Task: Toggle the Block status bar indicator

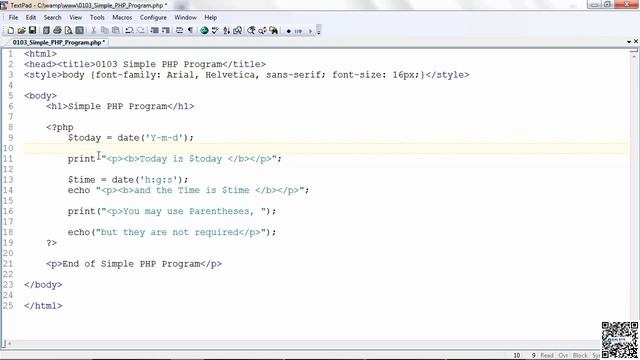Action: (580, 356)
